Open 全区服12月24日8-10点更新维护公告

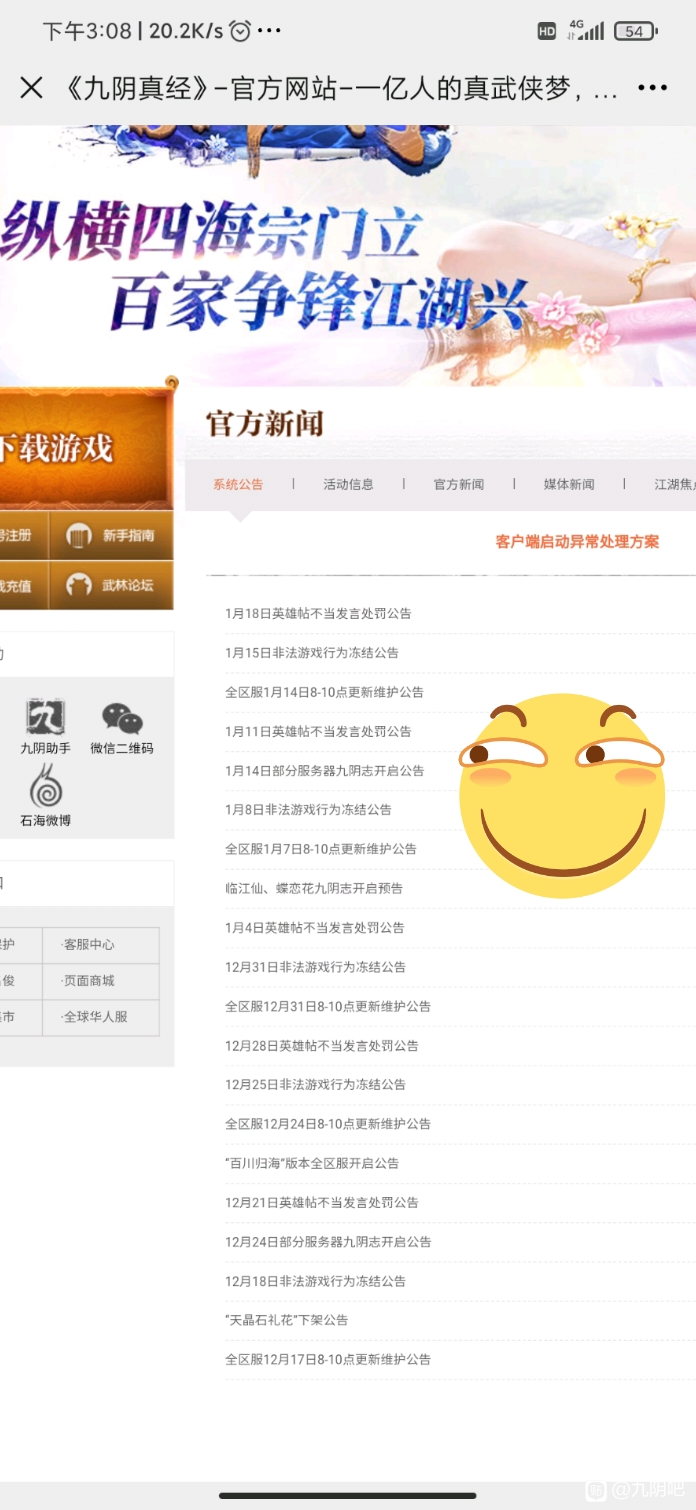tap(328, 1124)
